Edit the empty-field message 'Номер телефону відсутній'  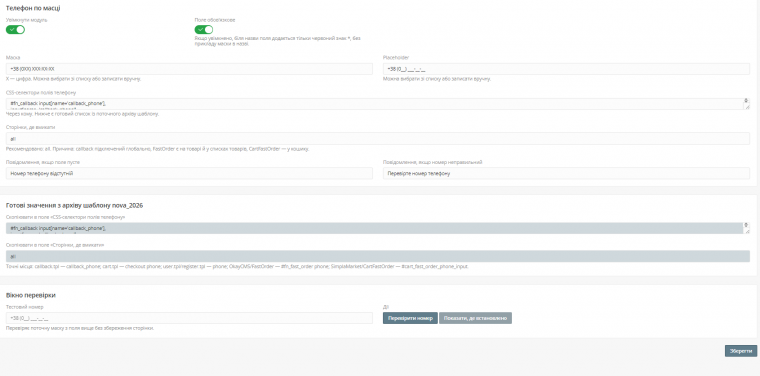(189, 173)
